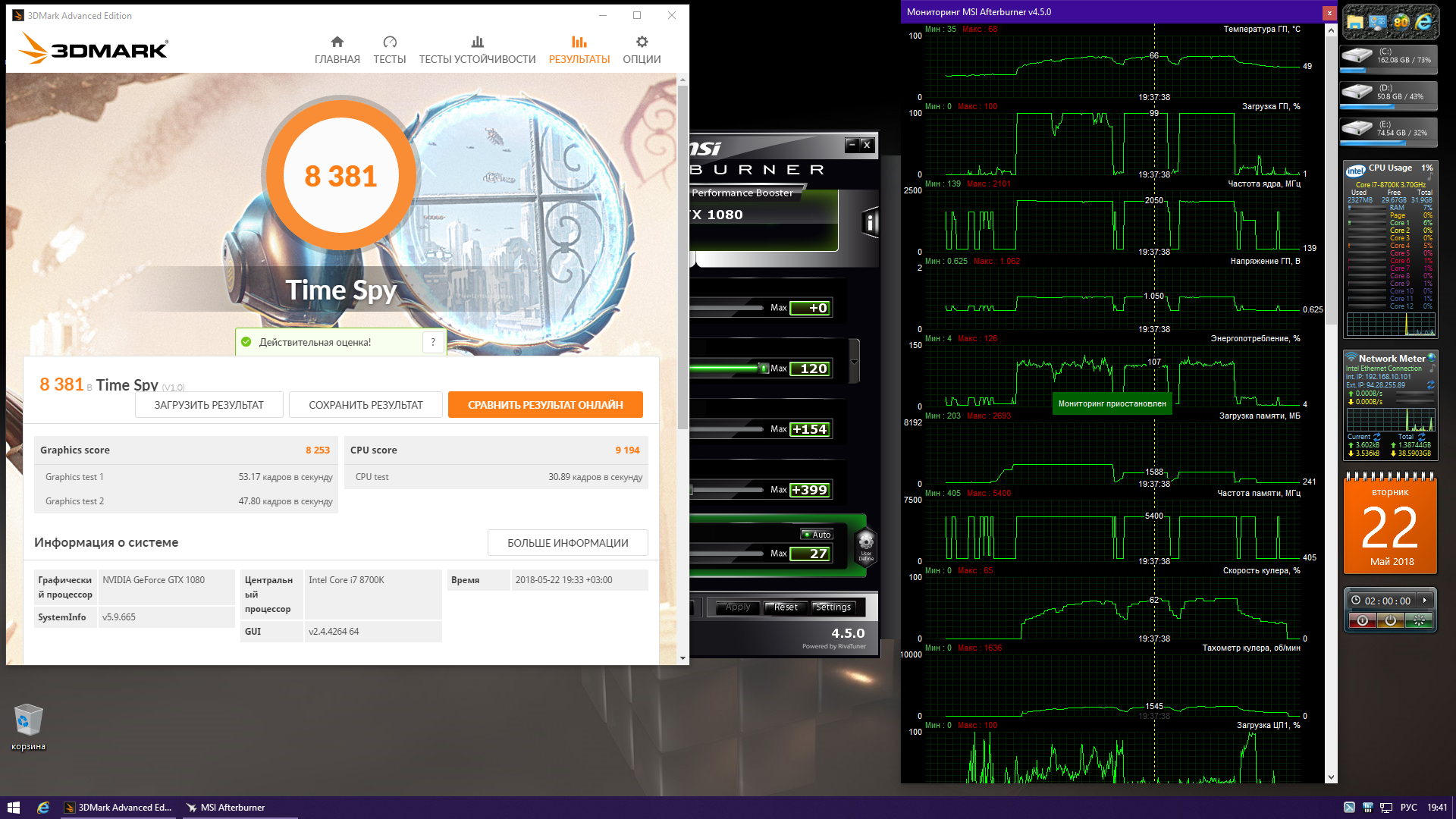
Task: Click the question mark beside valid score
Action: coord(433,342)
